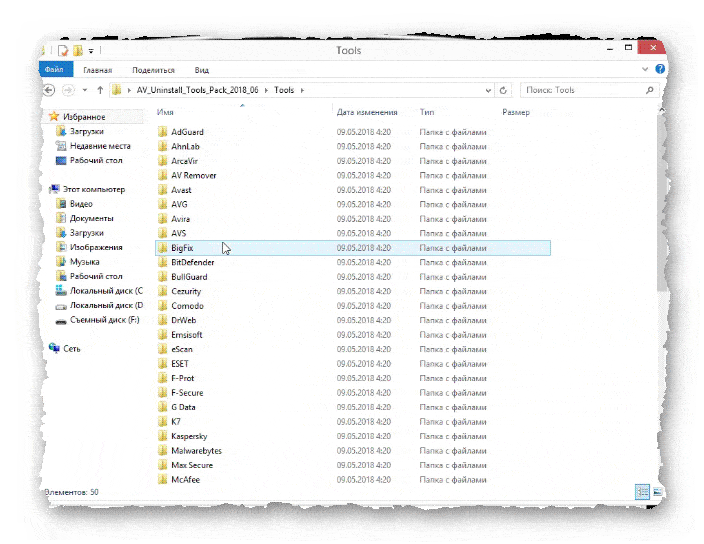The image size is (704, 544).
Task: Open Локальный диск (D in the sidebar
Action: [106, 305]
